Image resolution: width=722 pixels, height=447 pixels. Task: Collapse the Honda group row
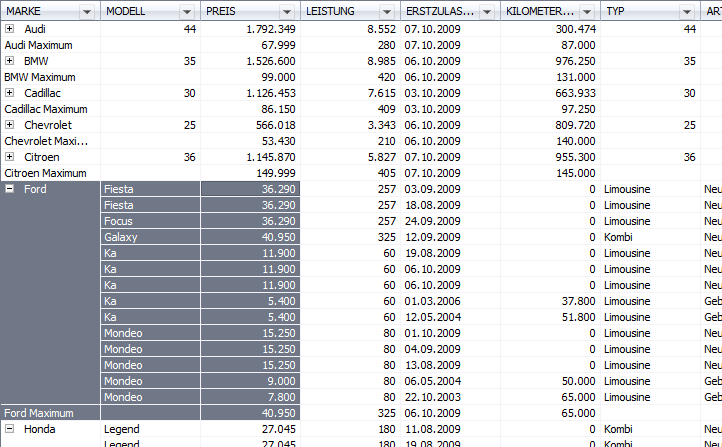9,429
